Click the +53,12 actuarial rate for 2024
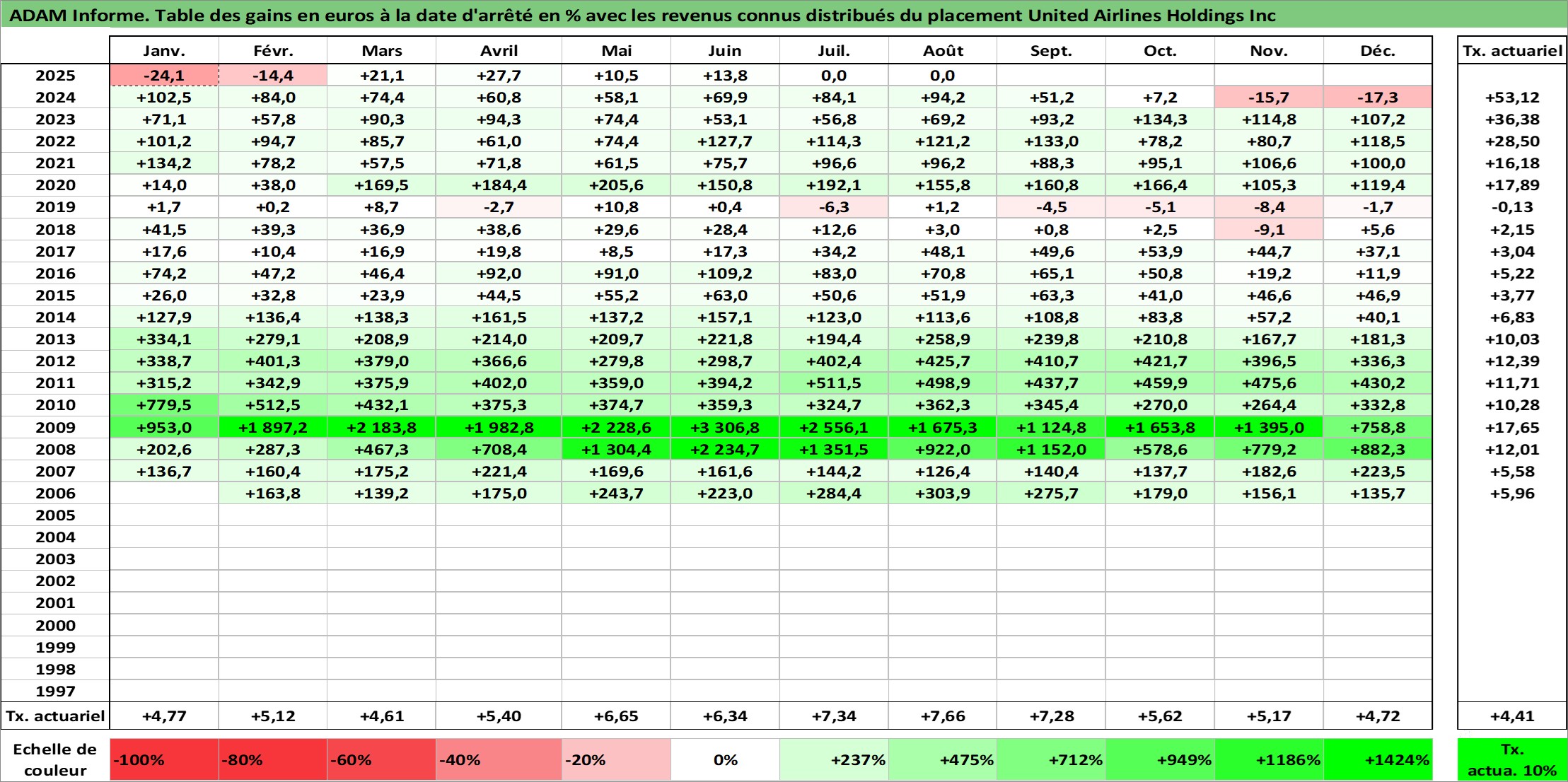This screenshot has width=1568, height=782. [1512, 98]
